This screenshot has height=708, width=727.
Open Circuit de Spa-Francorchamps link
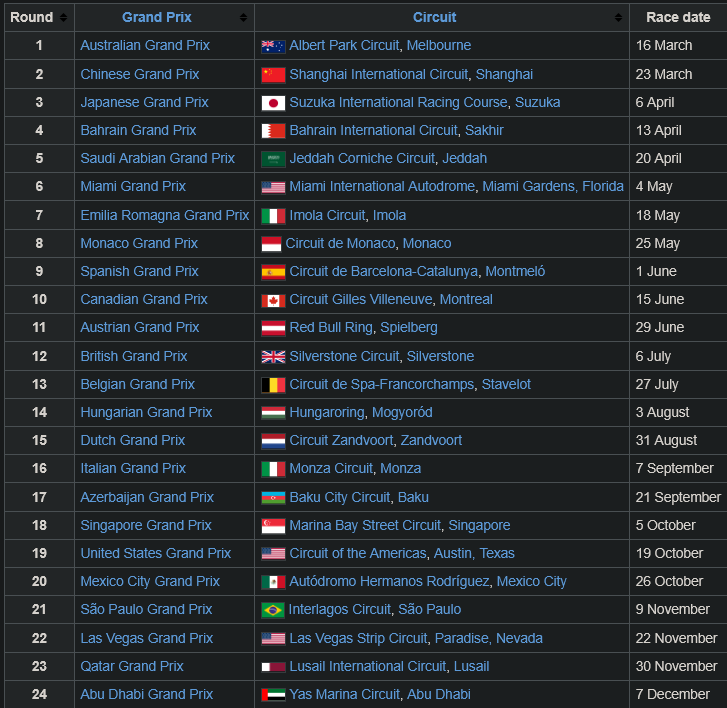click(x=382, y=384)
